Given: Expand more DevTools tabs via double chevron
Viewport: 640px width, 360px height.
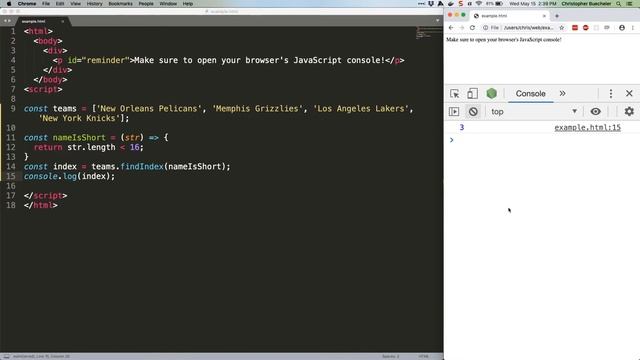Looking at the screenshot, I should pos(562,93).
